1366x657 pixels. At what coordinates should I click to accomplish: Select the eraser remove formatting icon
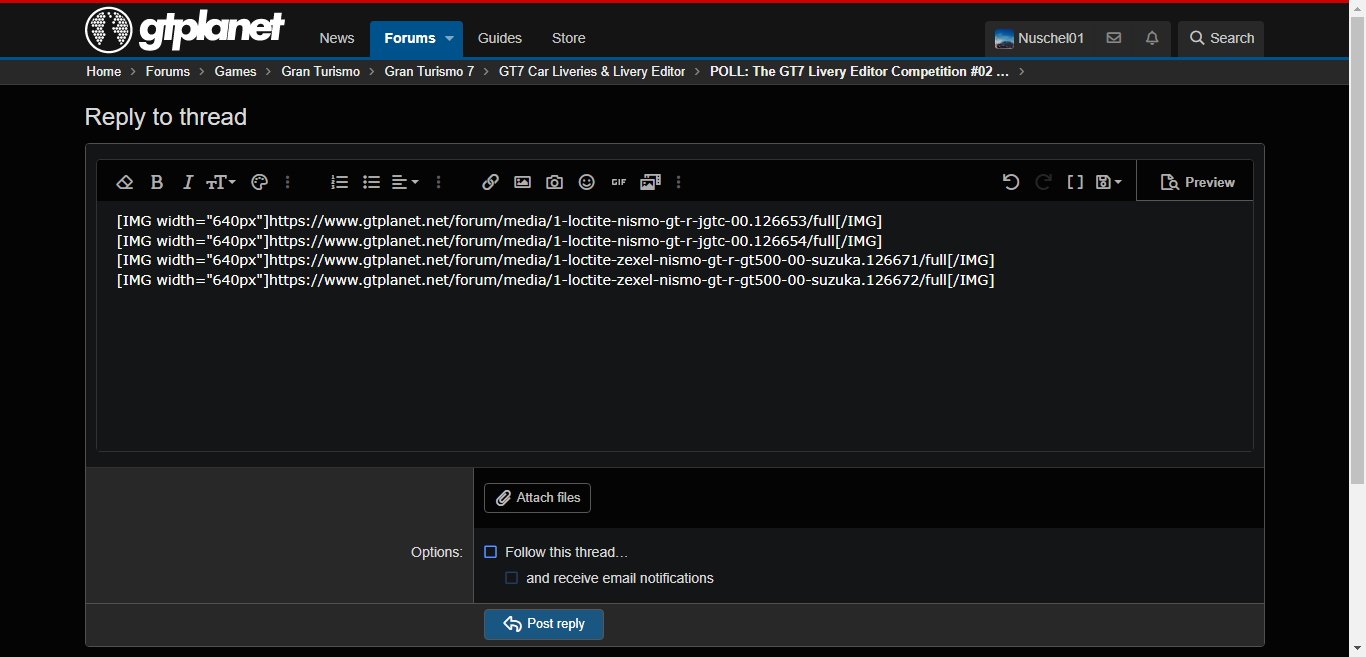point(125,182)
